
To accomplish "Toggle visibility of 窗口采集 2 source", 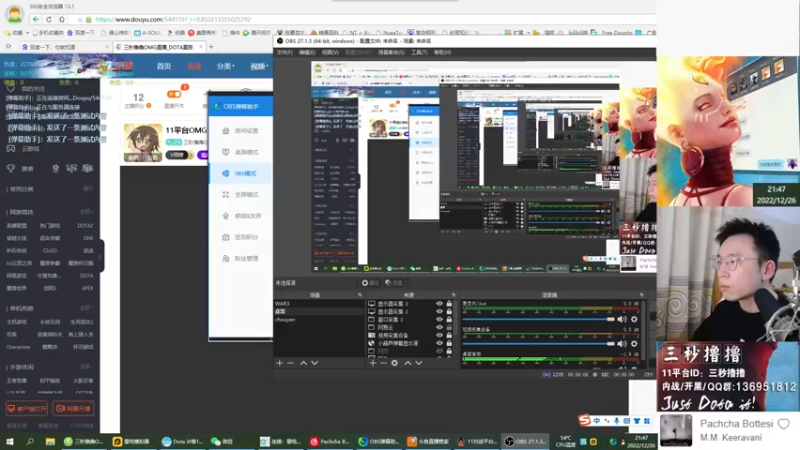I will click(x=439, y=319).
